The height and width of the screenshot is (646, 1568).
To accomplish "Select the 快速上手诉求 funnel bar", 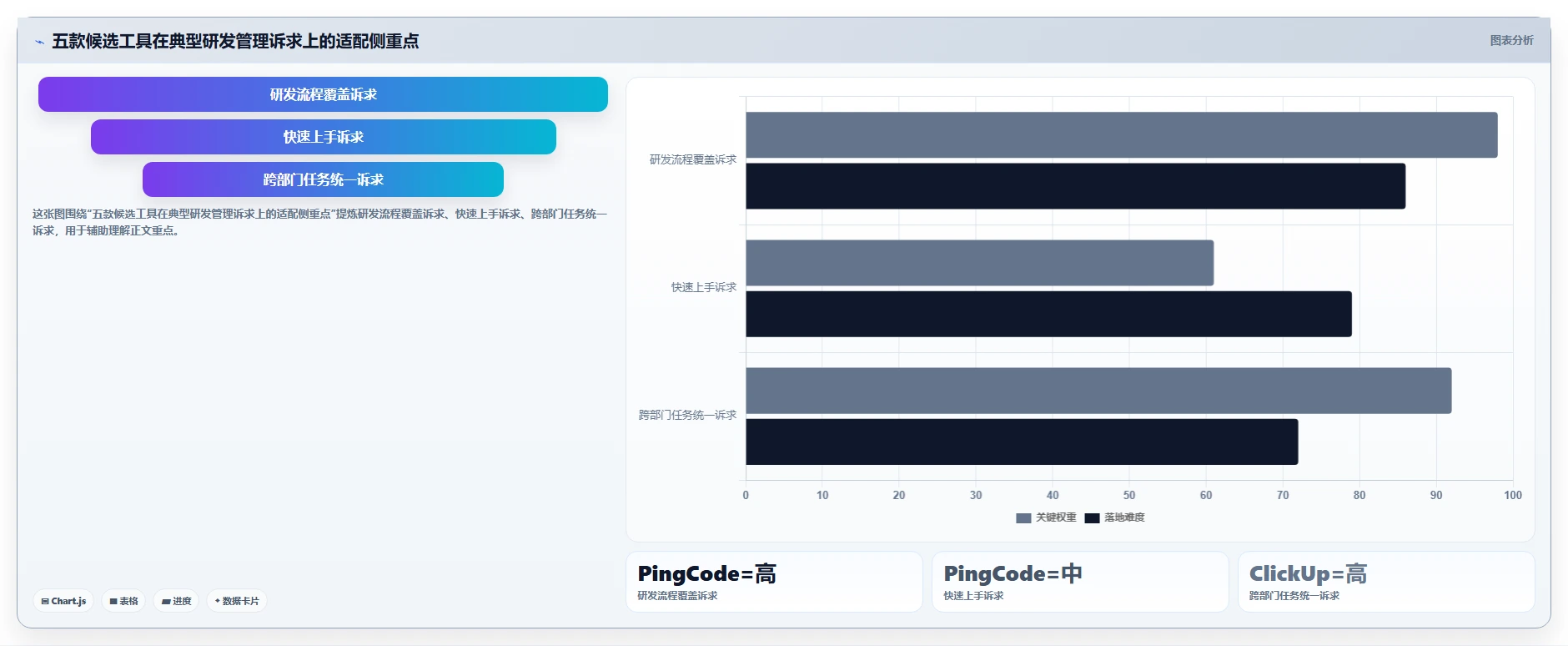I will (x=323, y=137).
